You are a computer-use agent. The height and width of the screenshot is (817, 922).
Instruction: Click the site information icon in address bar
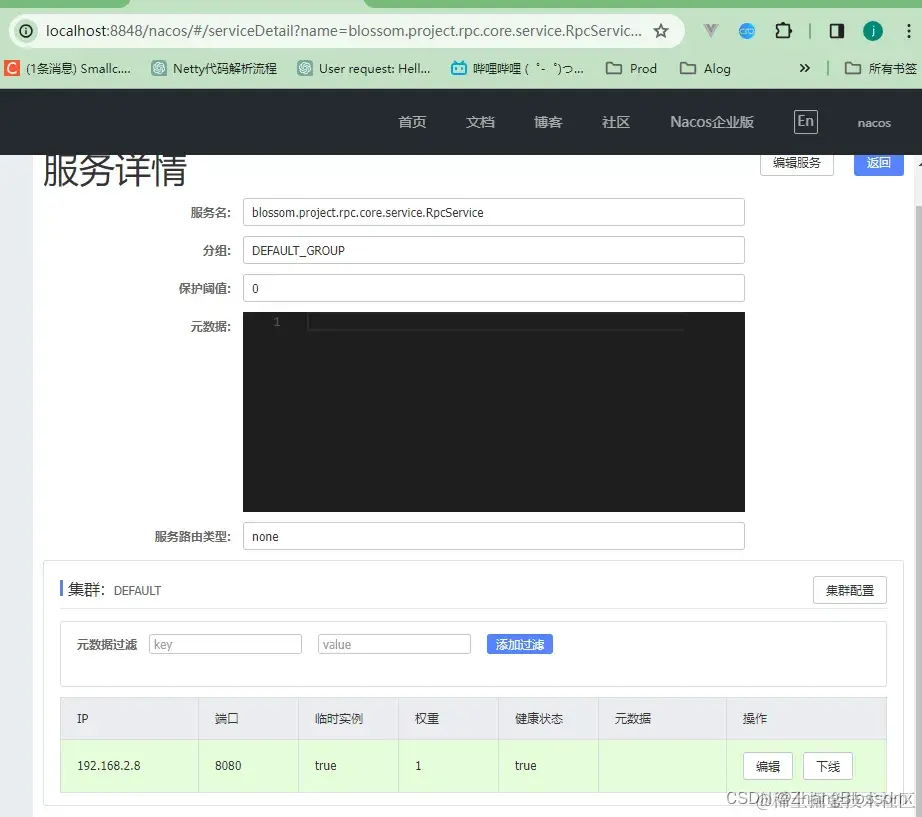[25, 31]
